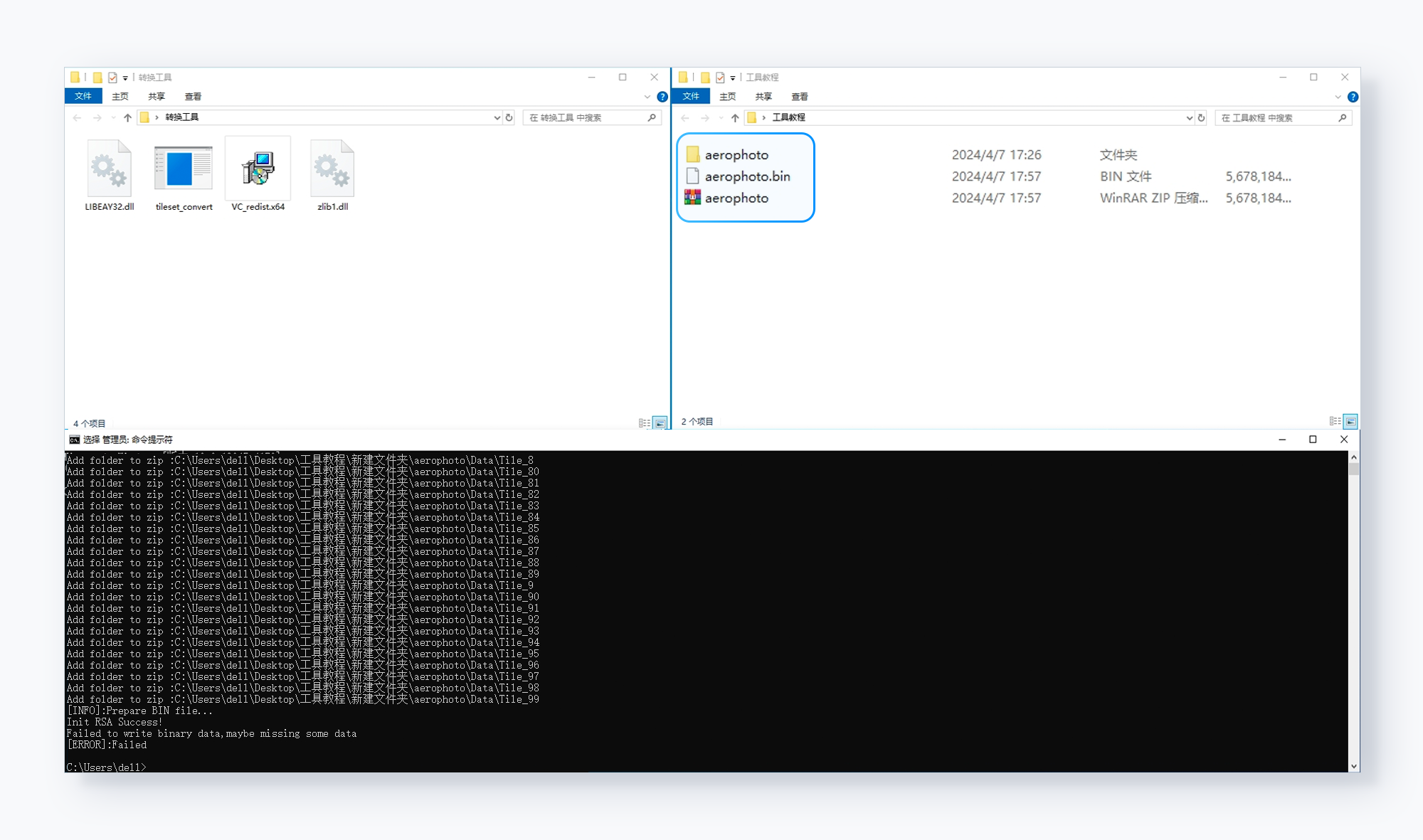Open 共享 tab in left Explorer window
The image size is (1423, 840).
pos(157,96)
